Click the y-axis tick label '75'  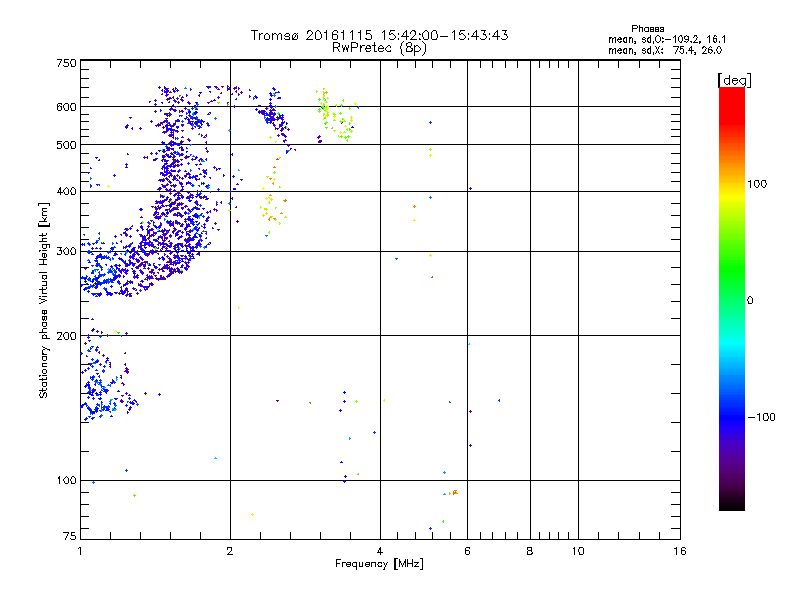[70, 536]
